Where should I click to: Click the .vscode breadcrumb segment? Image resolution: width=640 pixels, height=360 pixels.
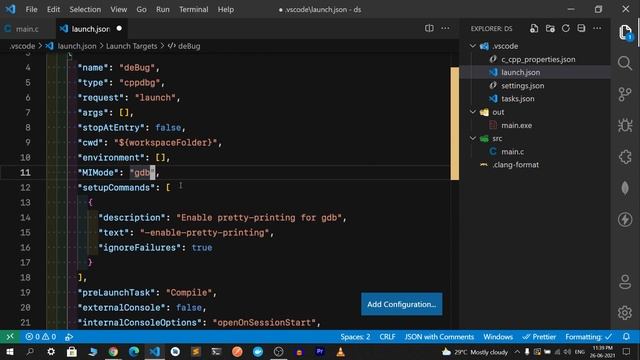click(22, 46)
